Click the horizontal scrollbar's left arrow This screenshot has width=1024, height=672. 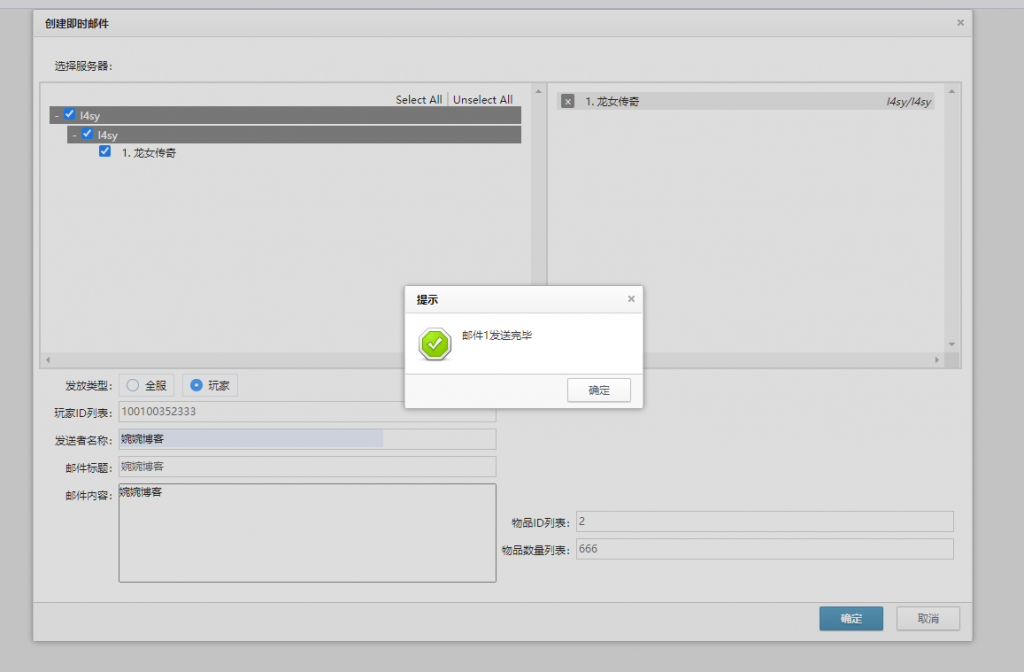[x=46, y=360]
